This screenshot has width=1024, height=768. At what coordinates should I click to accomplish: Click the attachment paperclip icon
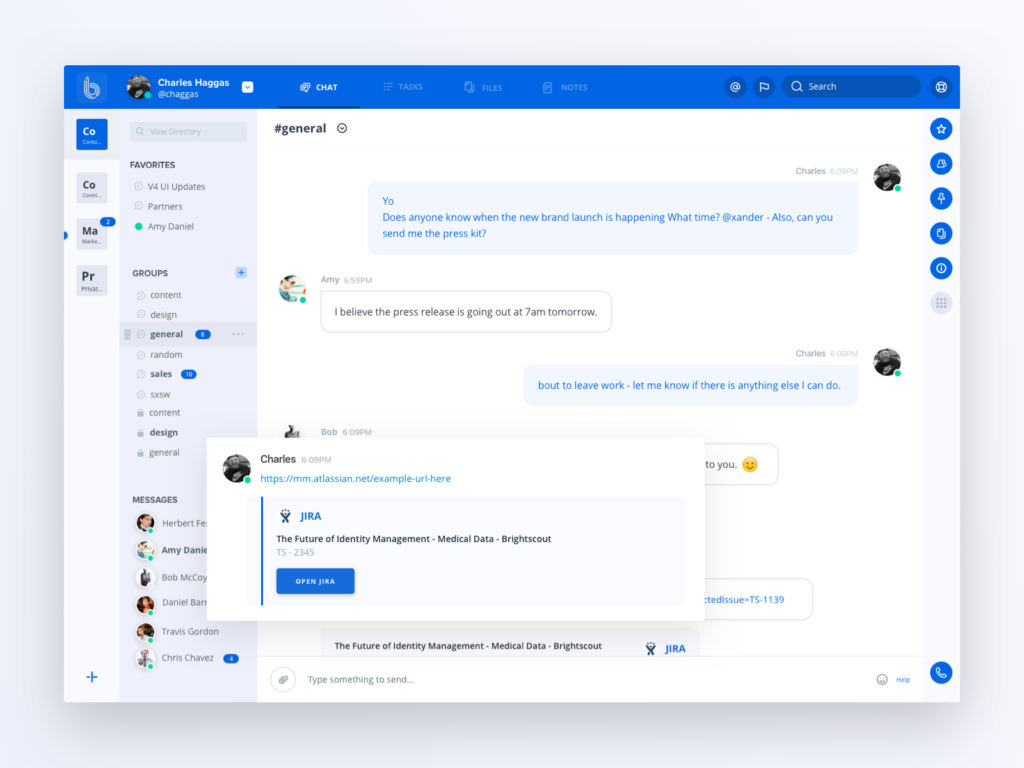(x=283, y=680)
